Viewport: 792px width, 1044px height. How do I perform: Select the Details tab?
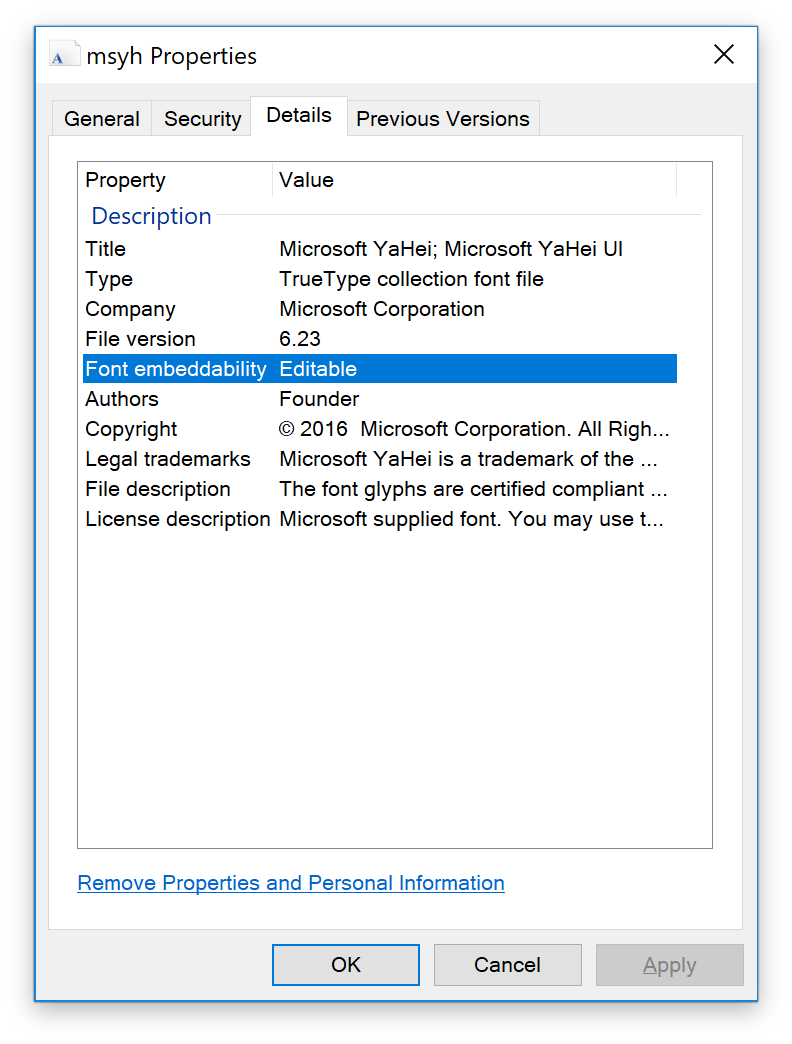(x=299, y=116)
